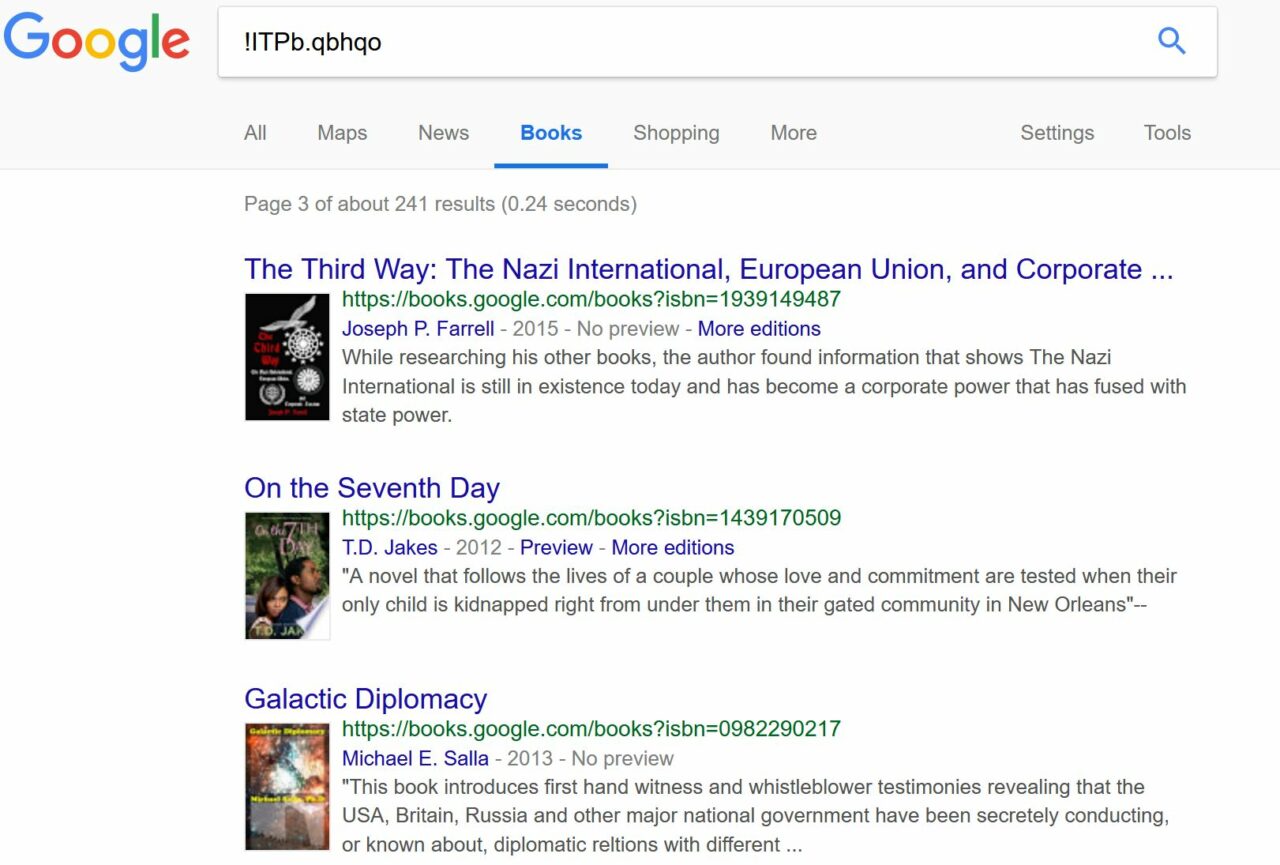Open Preview for On the Seventh Day
Image resolution: width=1280 pixels, height=865 pixels.
[556, 548]
